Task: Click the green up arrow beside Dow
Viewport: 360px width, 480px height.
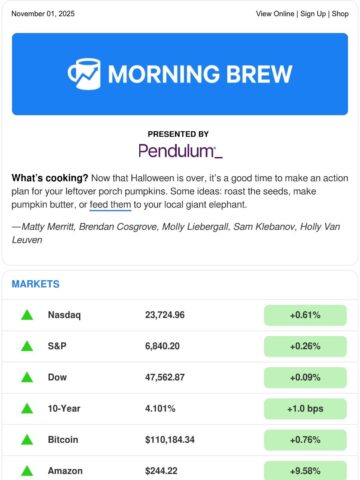Action: [x=27, y=377]
